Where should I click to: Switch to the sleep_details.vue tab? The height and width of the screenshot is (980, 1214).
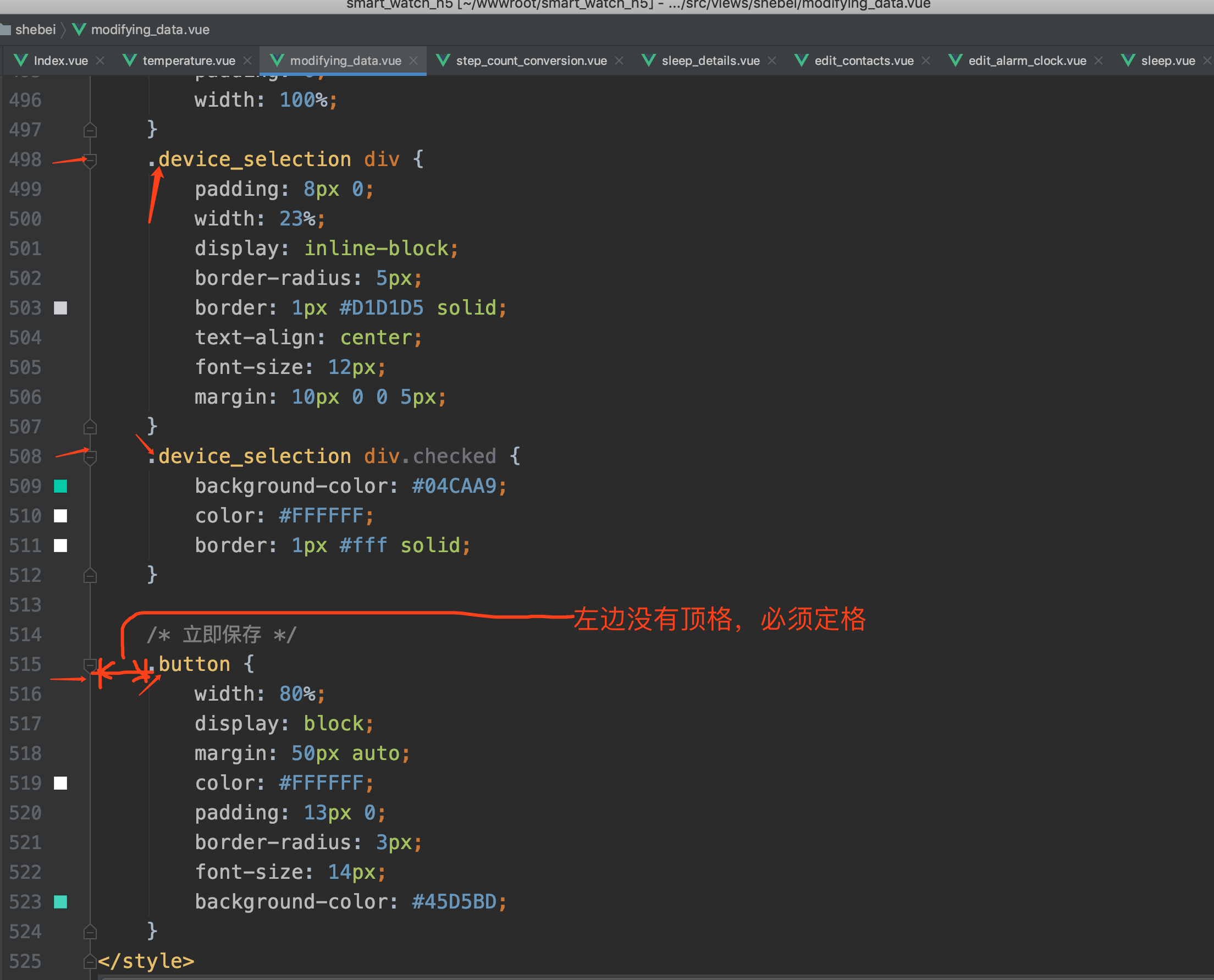pyautogui.click(x=710, y=60)
